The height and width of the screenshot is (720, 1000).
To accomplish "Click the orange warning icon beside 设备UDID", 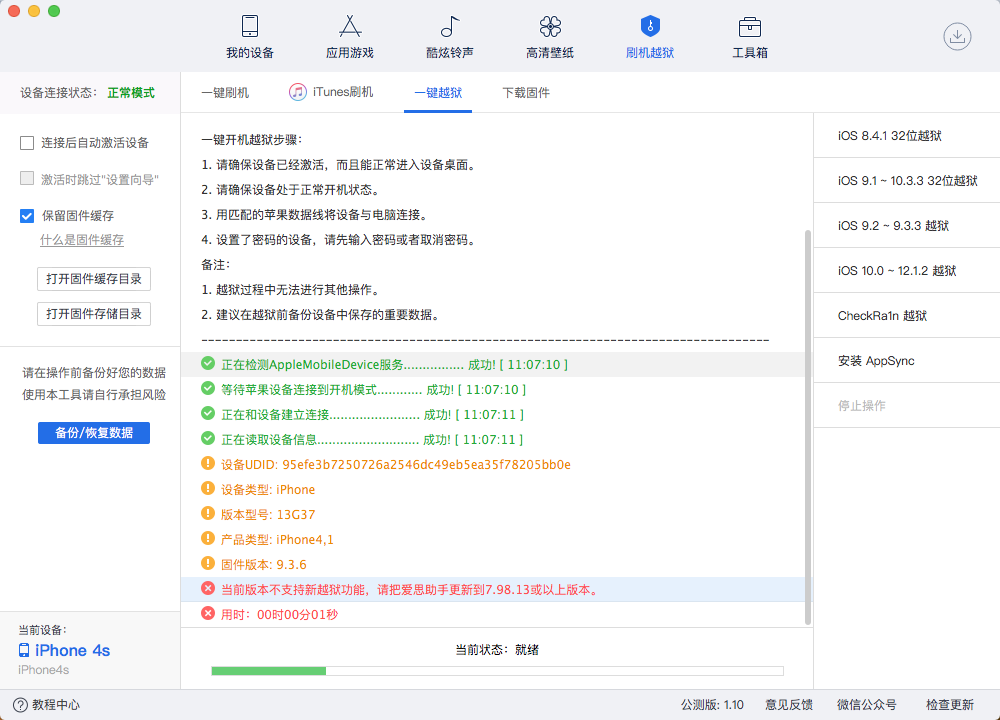I will (208, 463).
